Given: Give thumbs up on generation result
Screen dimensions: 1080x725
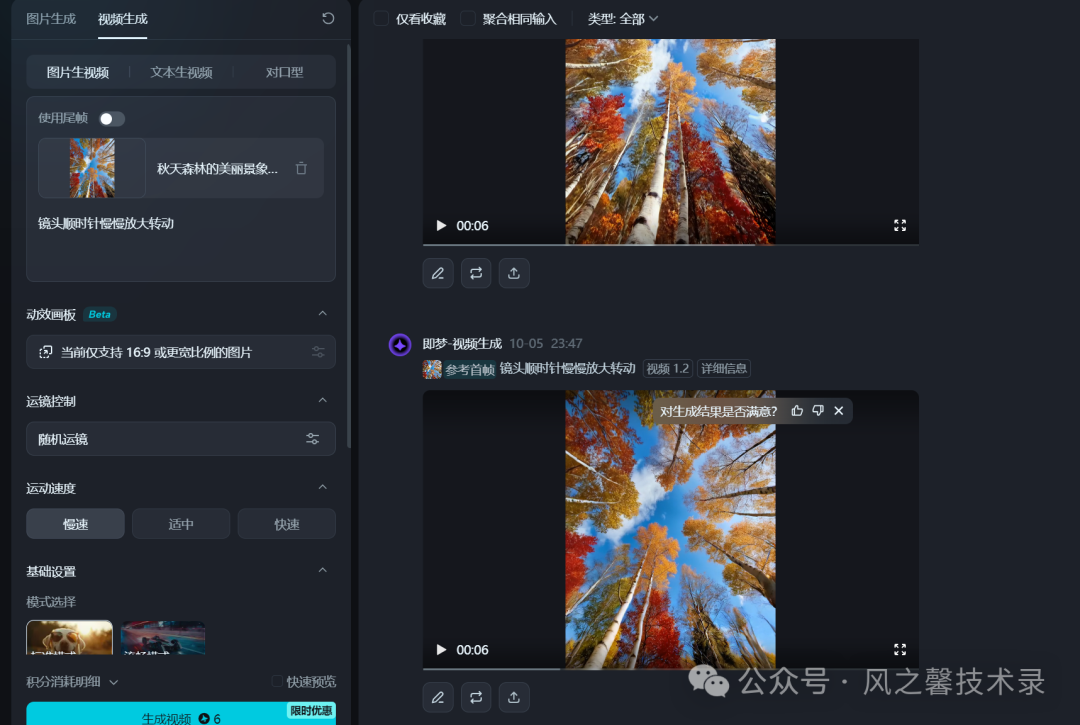Looking at the screenshot, I should click(x=798, y=411).
